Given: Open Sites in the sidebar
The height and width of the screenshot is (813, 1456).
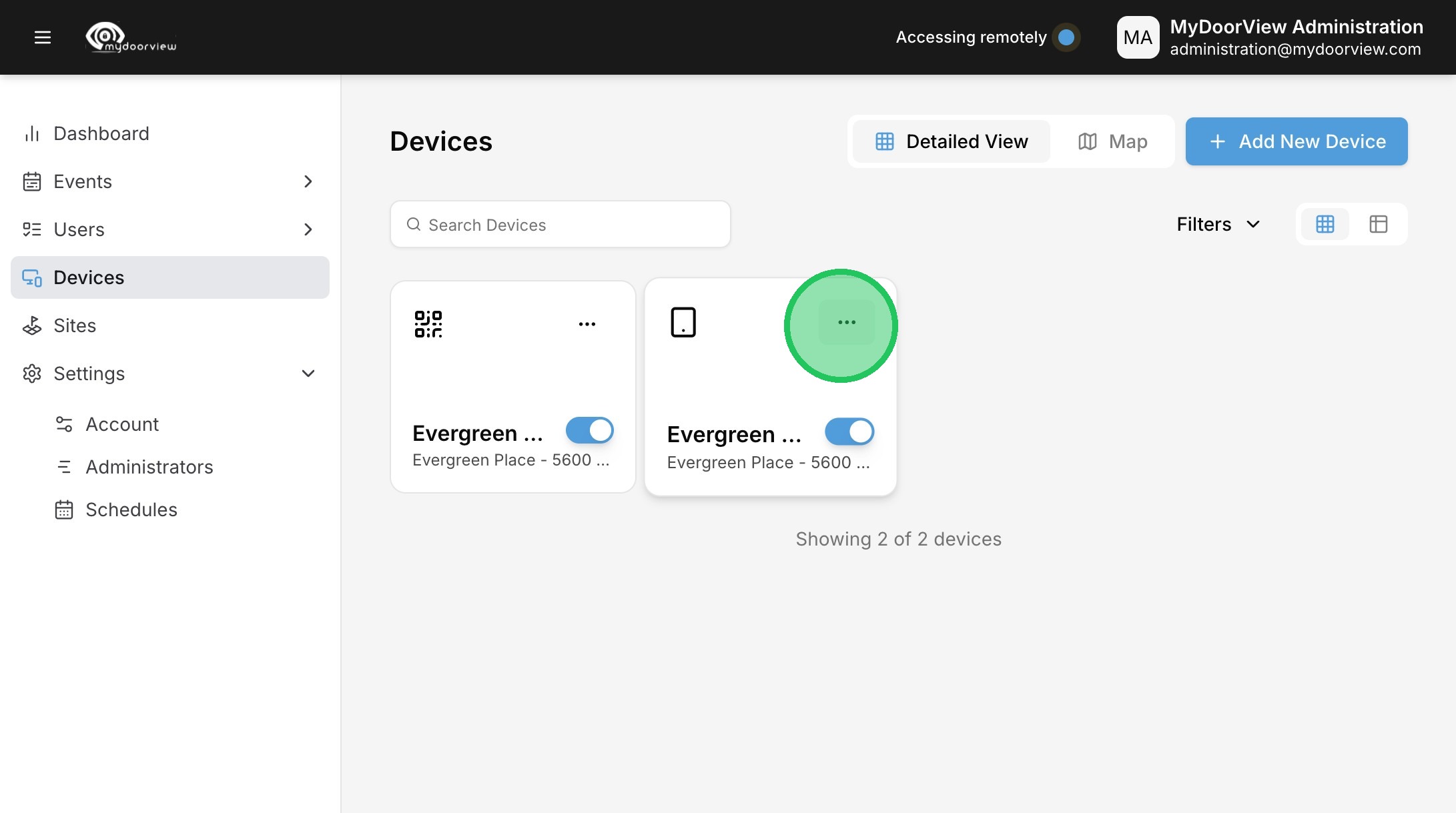Looking at the screenshot, I should [75, 325].
